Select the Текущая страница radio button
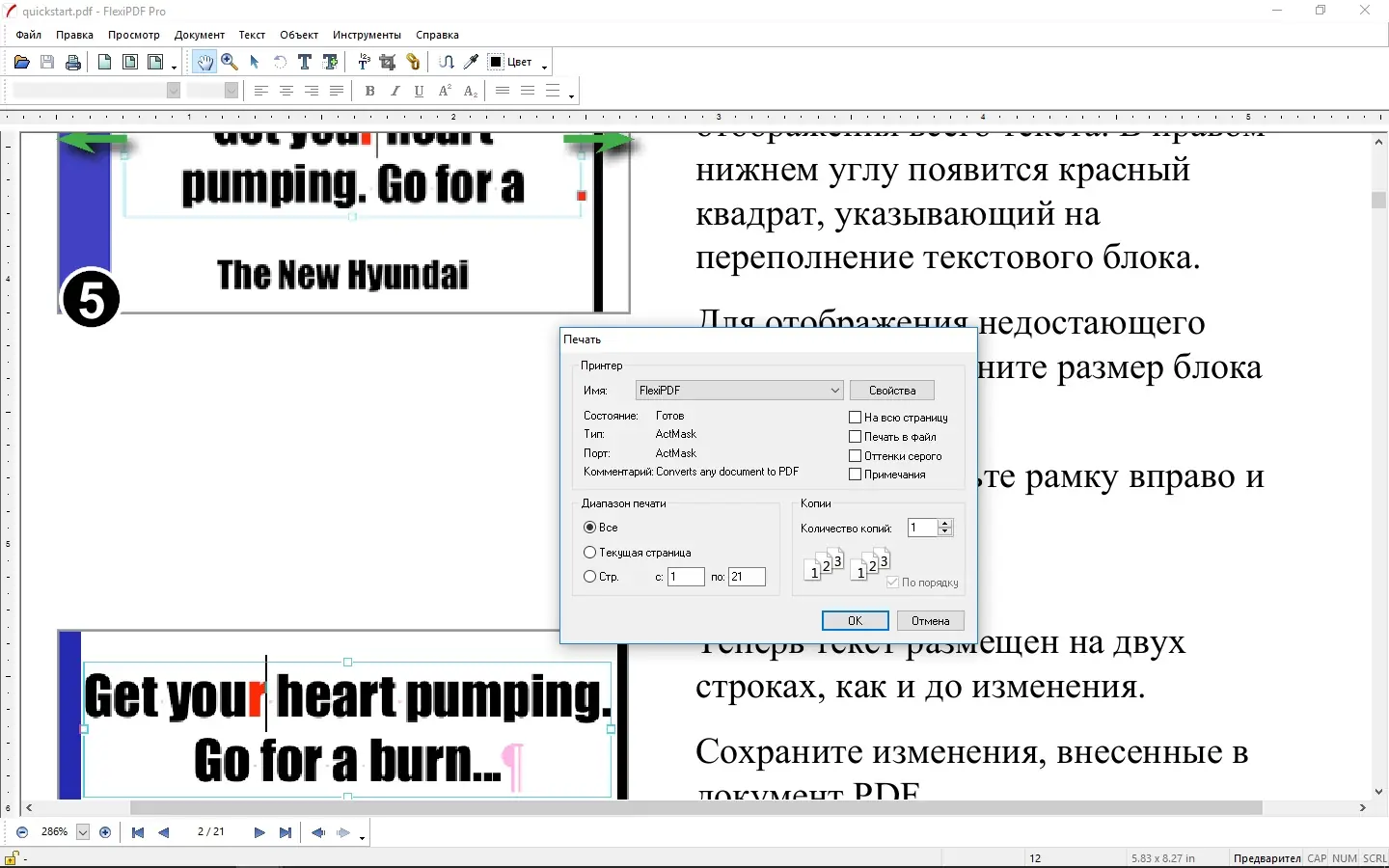Screen dimensions: 1389x868 point(589,552)
